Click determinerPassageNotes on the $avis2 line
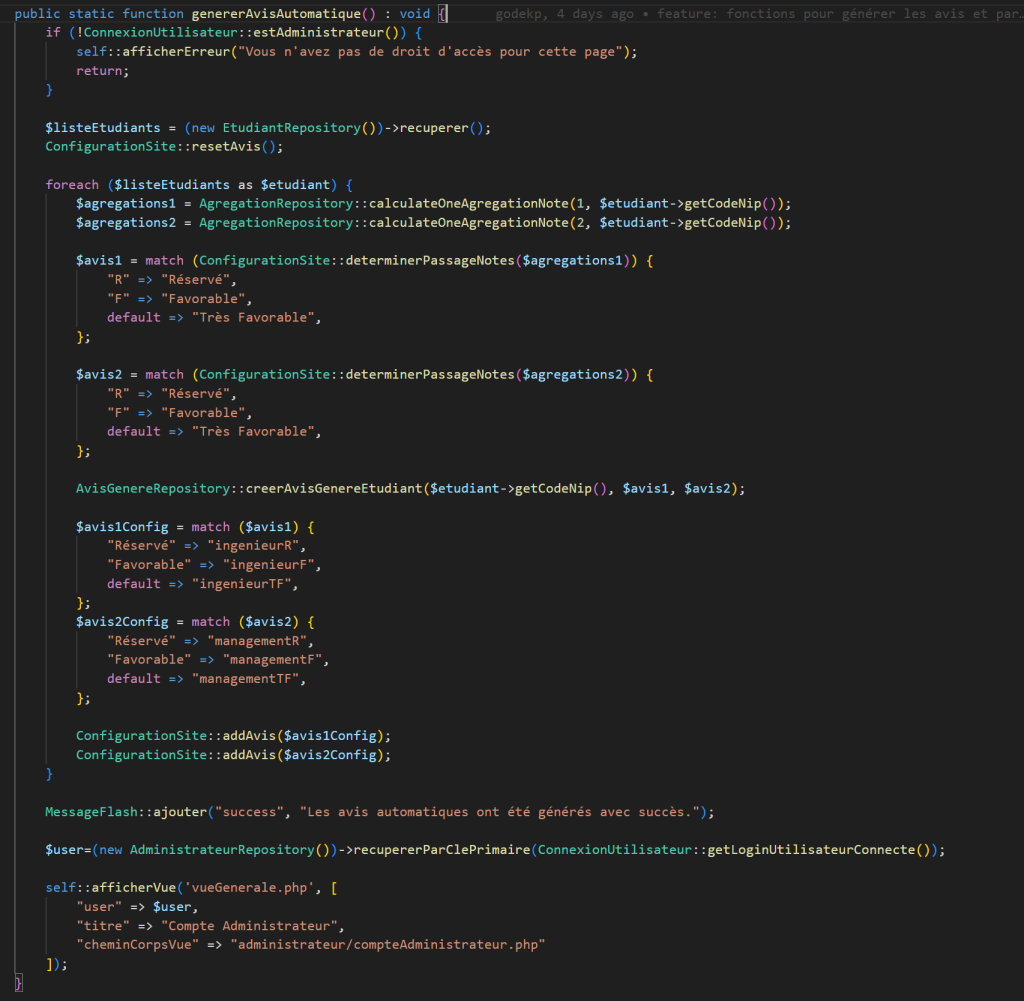 (430, 375)
